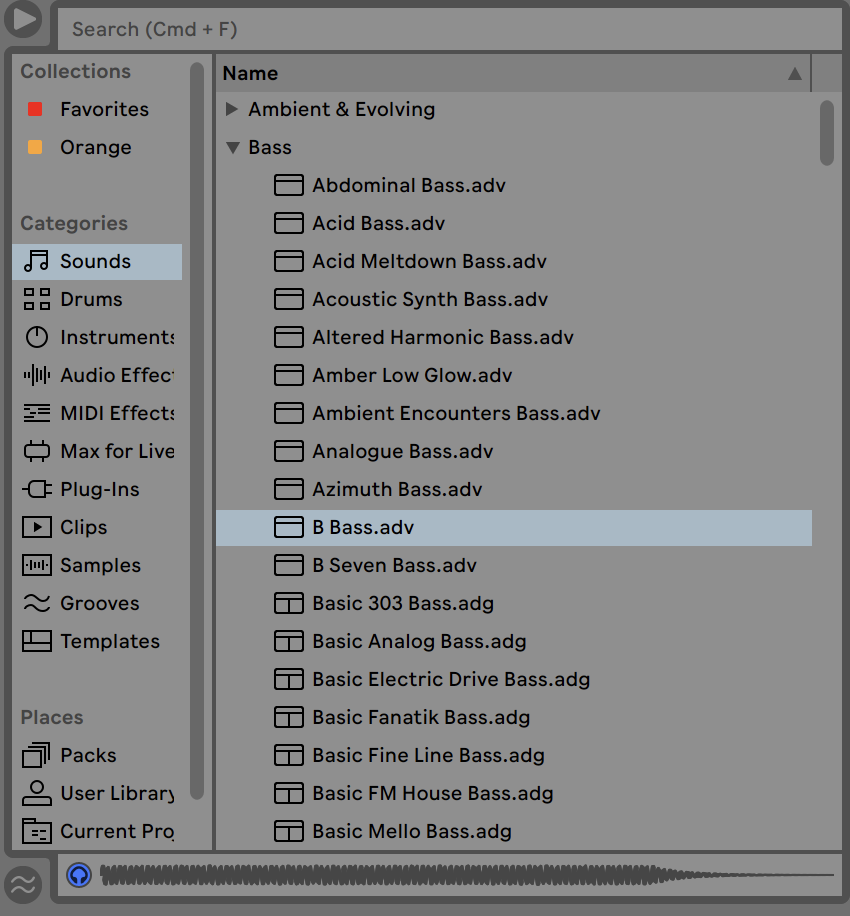The width and height of the screenshot is (850, 916).
Task: Click the preview waveform display
Action: coord(467,875)
